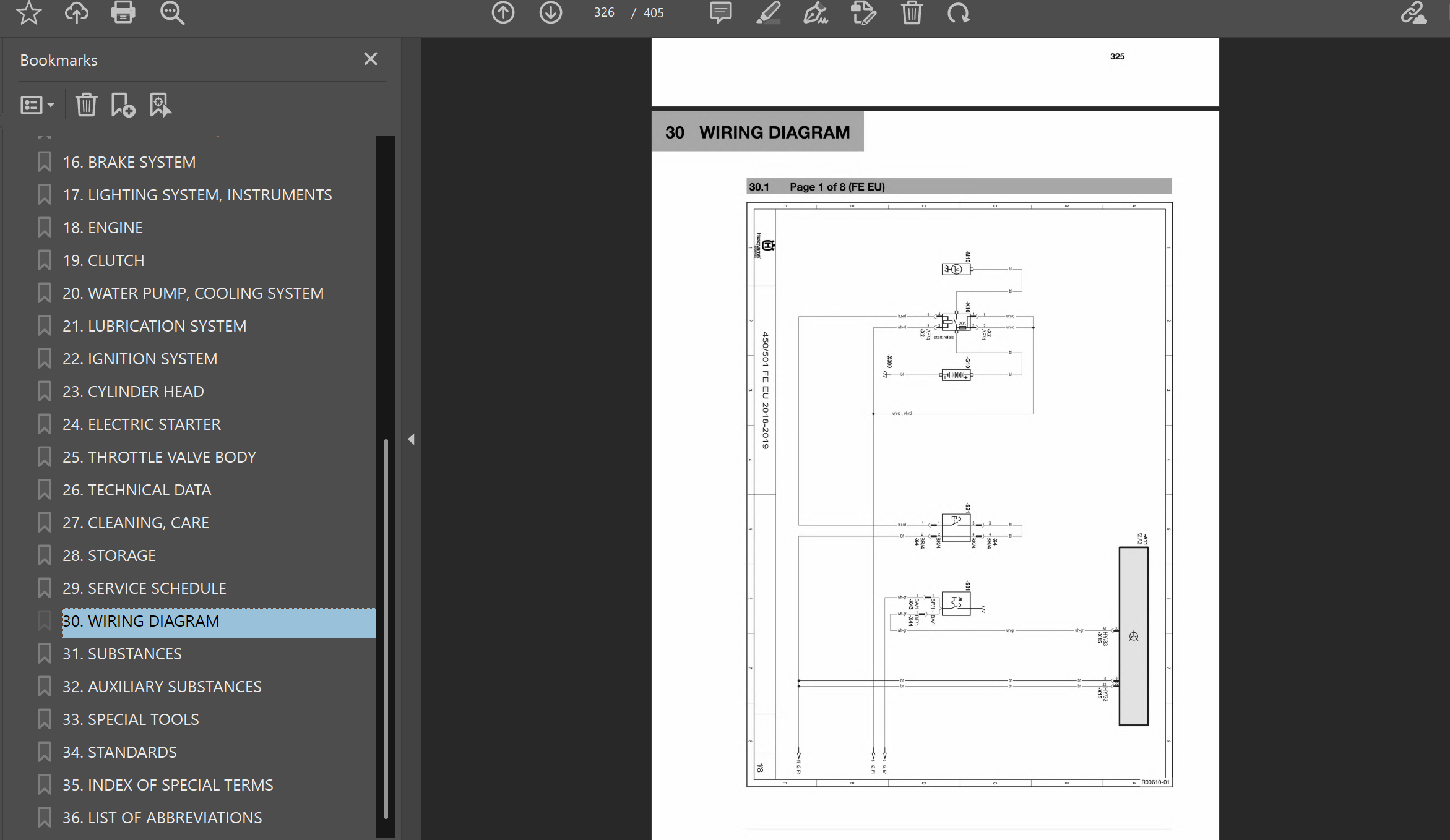Click bookmark icon beside 26. TECHNICAL DATA

(44, 490)
